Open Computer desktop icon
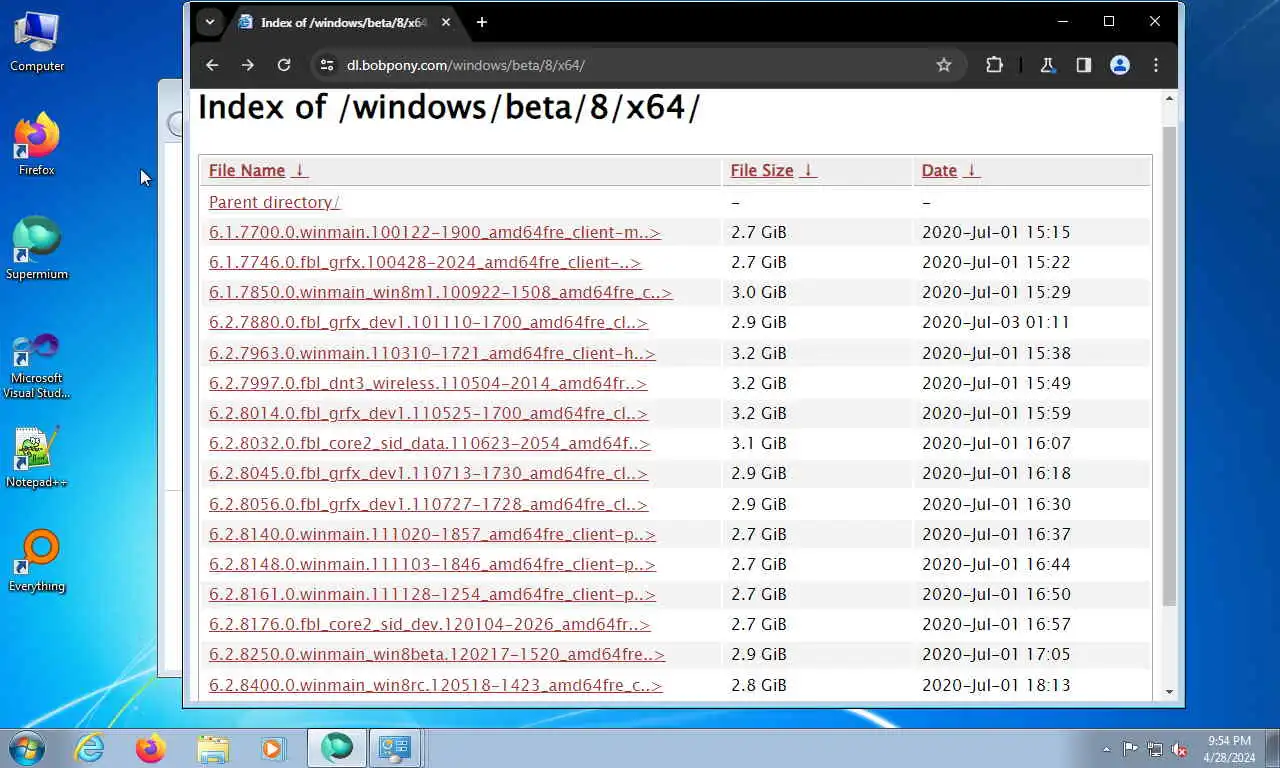Screen dimensions: 1280x768 coord(37,41)
